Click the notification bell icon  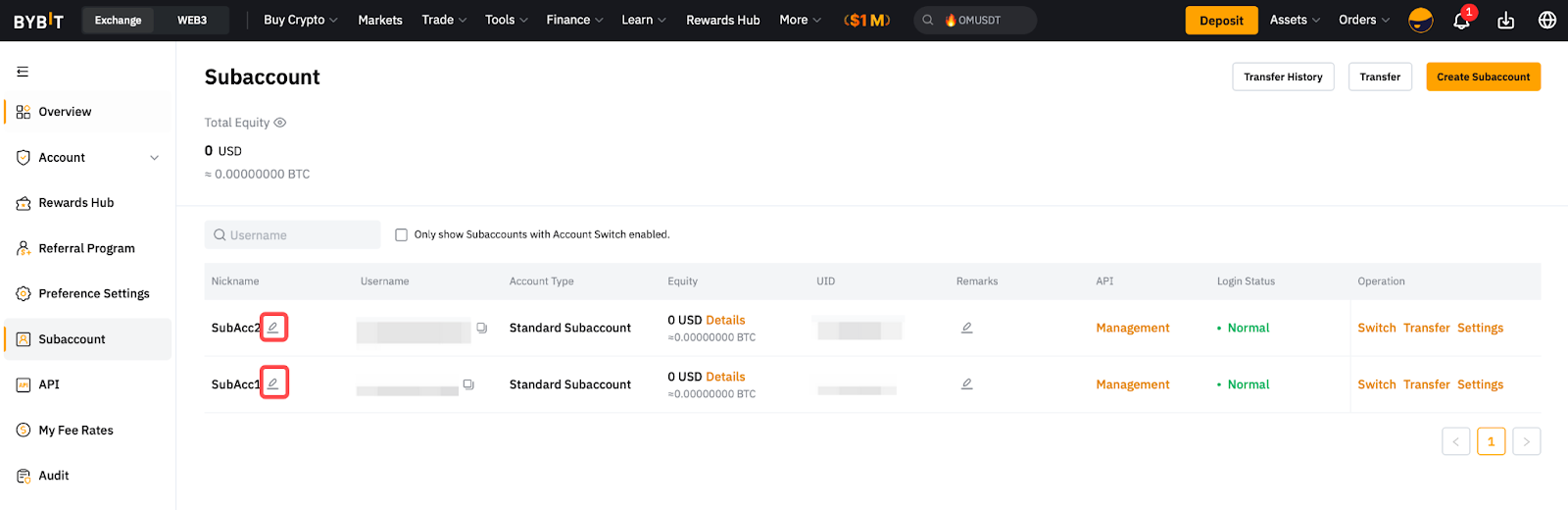(x=1460, y=21)
